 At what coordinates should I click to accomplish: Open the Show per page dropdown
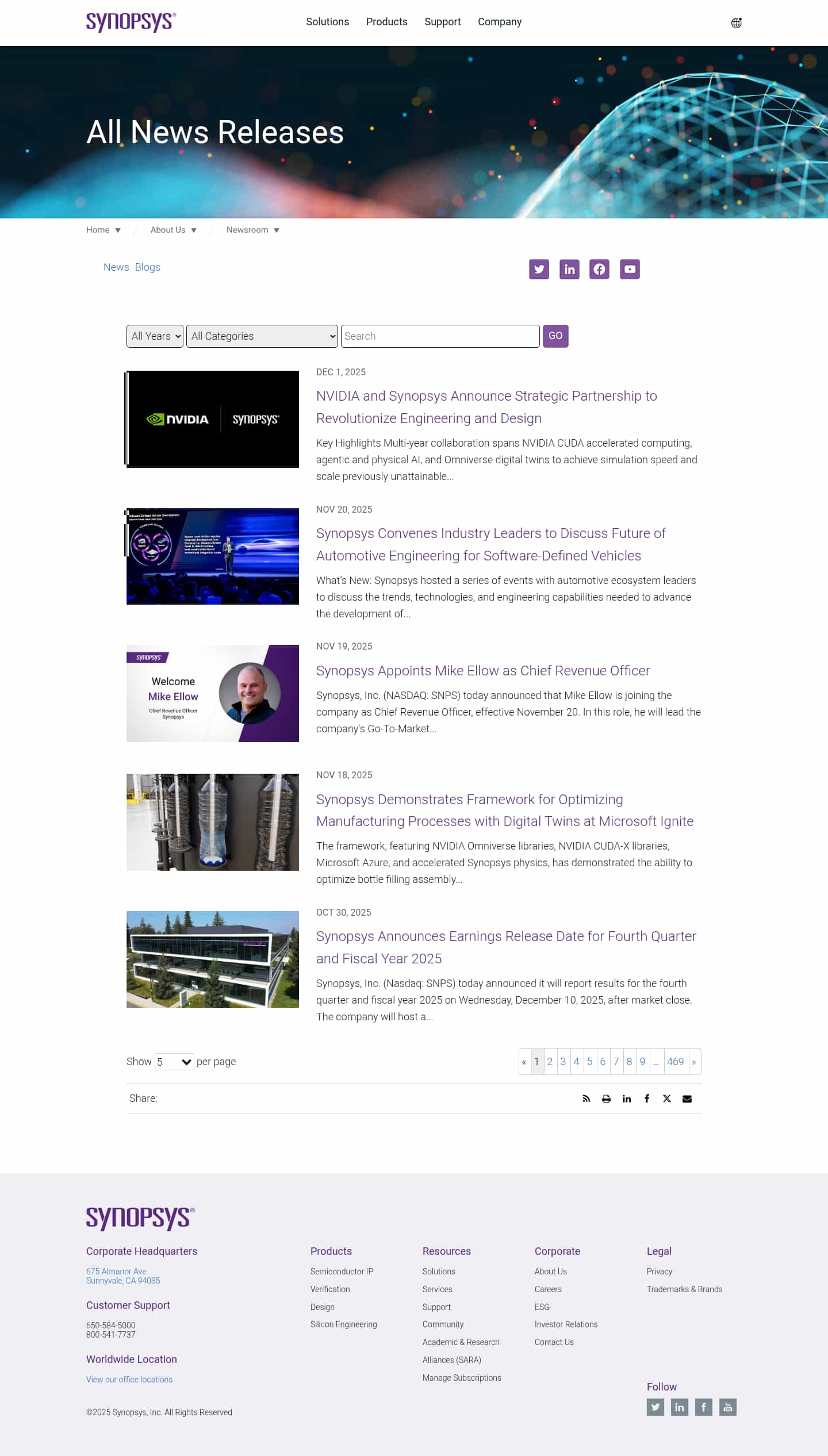[x=174, y=1062]
